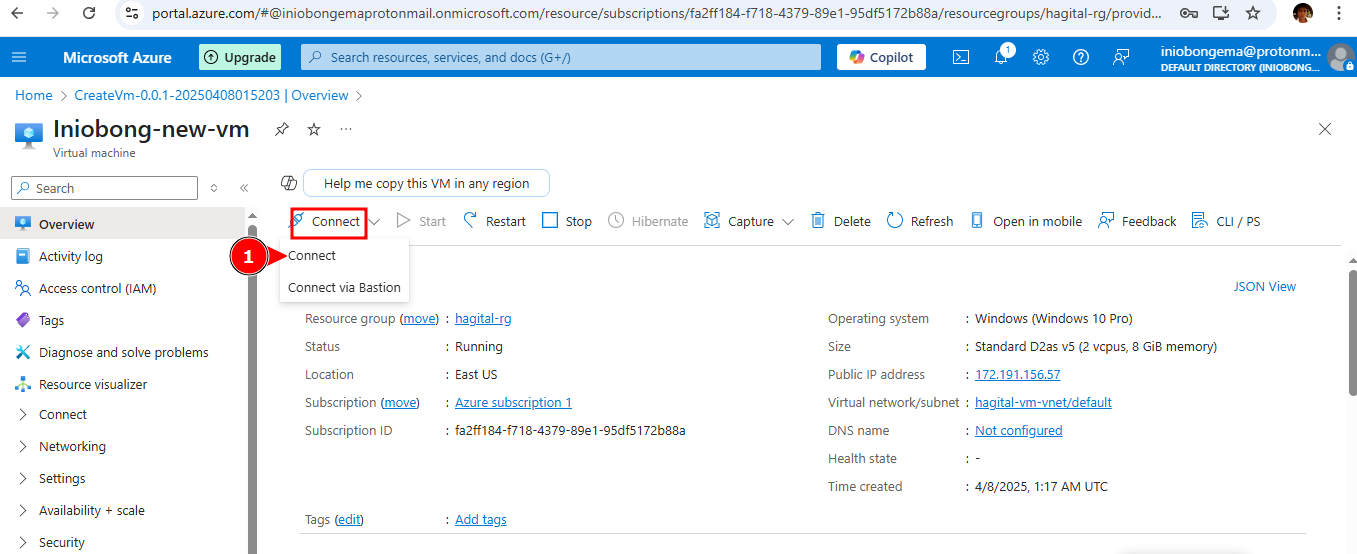The height and width of the screenshot is (554, 1357).
Task: Expand the Networking sidebar section
Action: (x=23, y=446)
